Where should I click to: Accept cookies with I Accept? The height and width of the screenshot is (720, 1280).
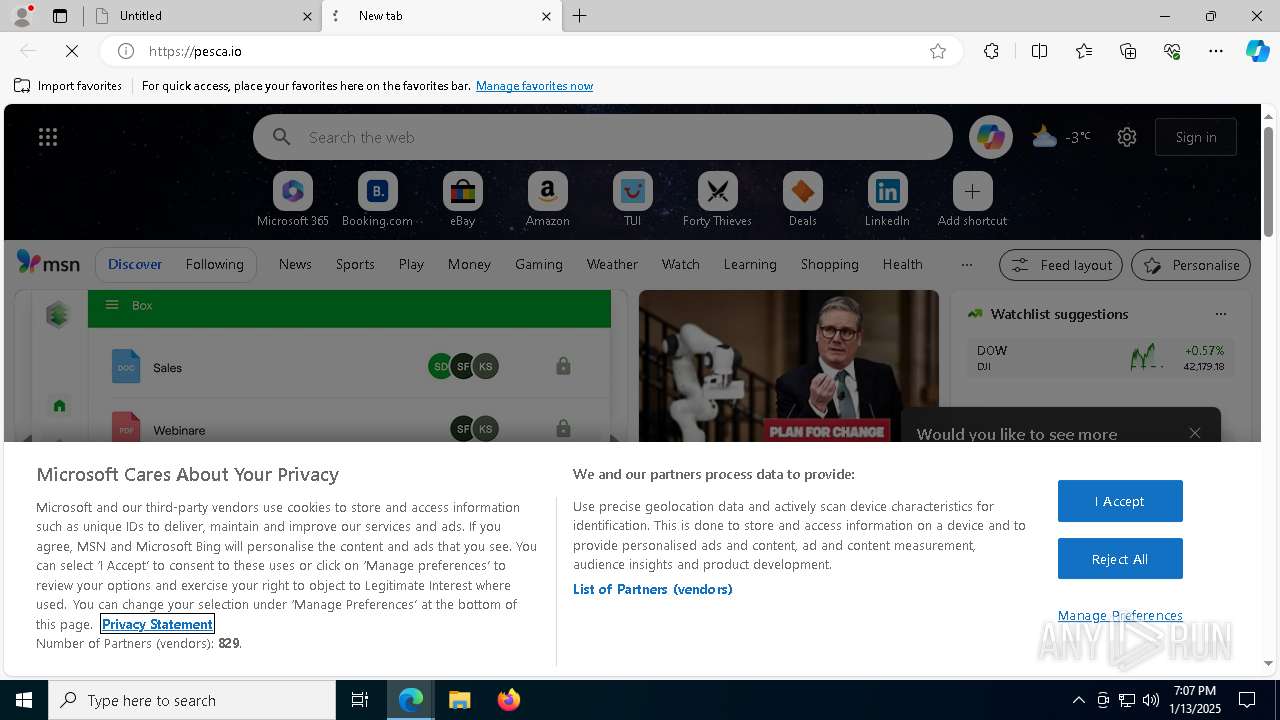point(1120,501)
